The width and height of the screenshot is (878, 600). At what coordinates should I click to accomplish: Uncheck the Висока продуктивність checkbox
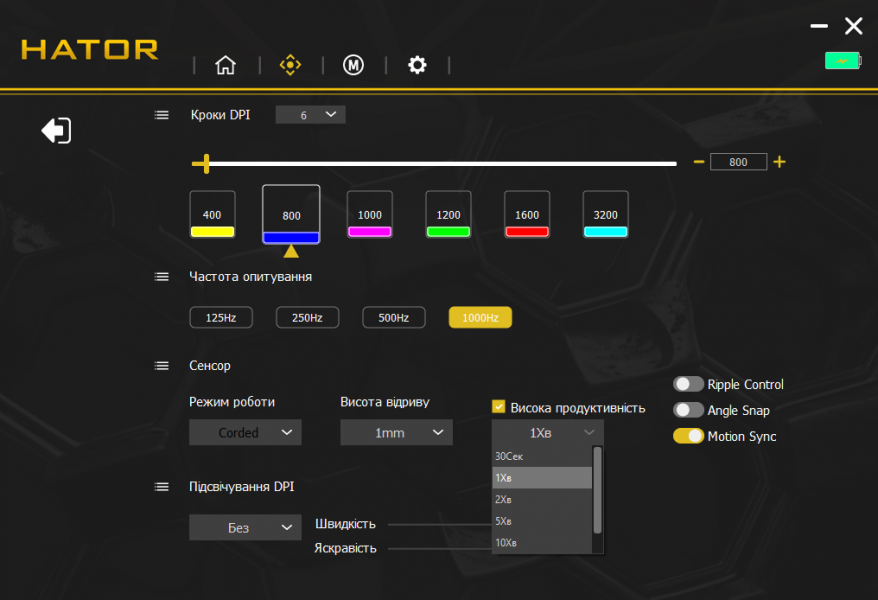498,407
